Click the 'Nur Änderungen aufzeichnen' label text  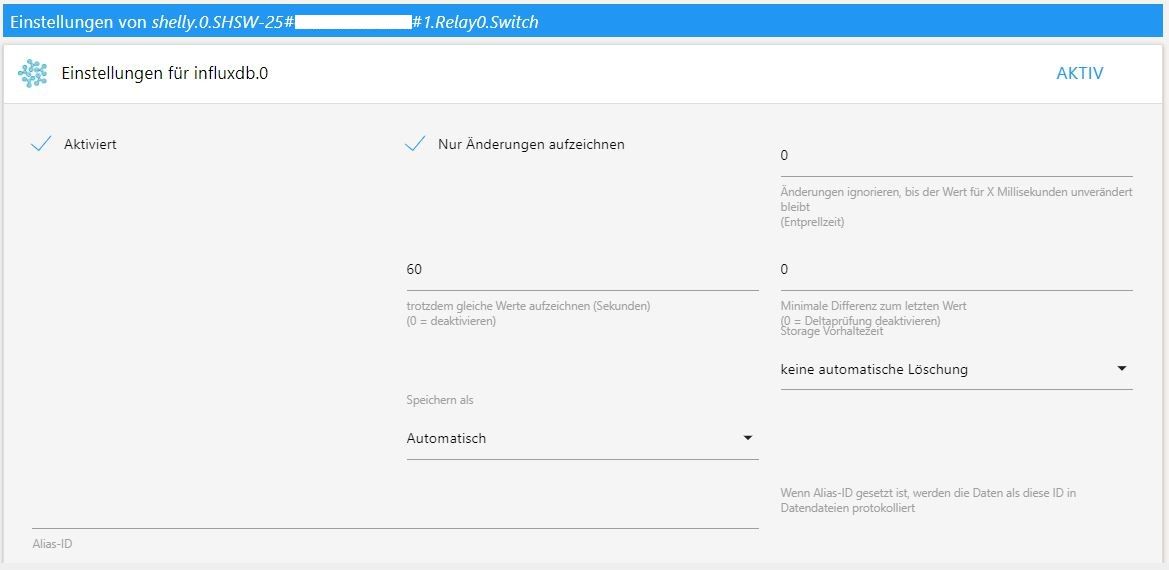531,144
